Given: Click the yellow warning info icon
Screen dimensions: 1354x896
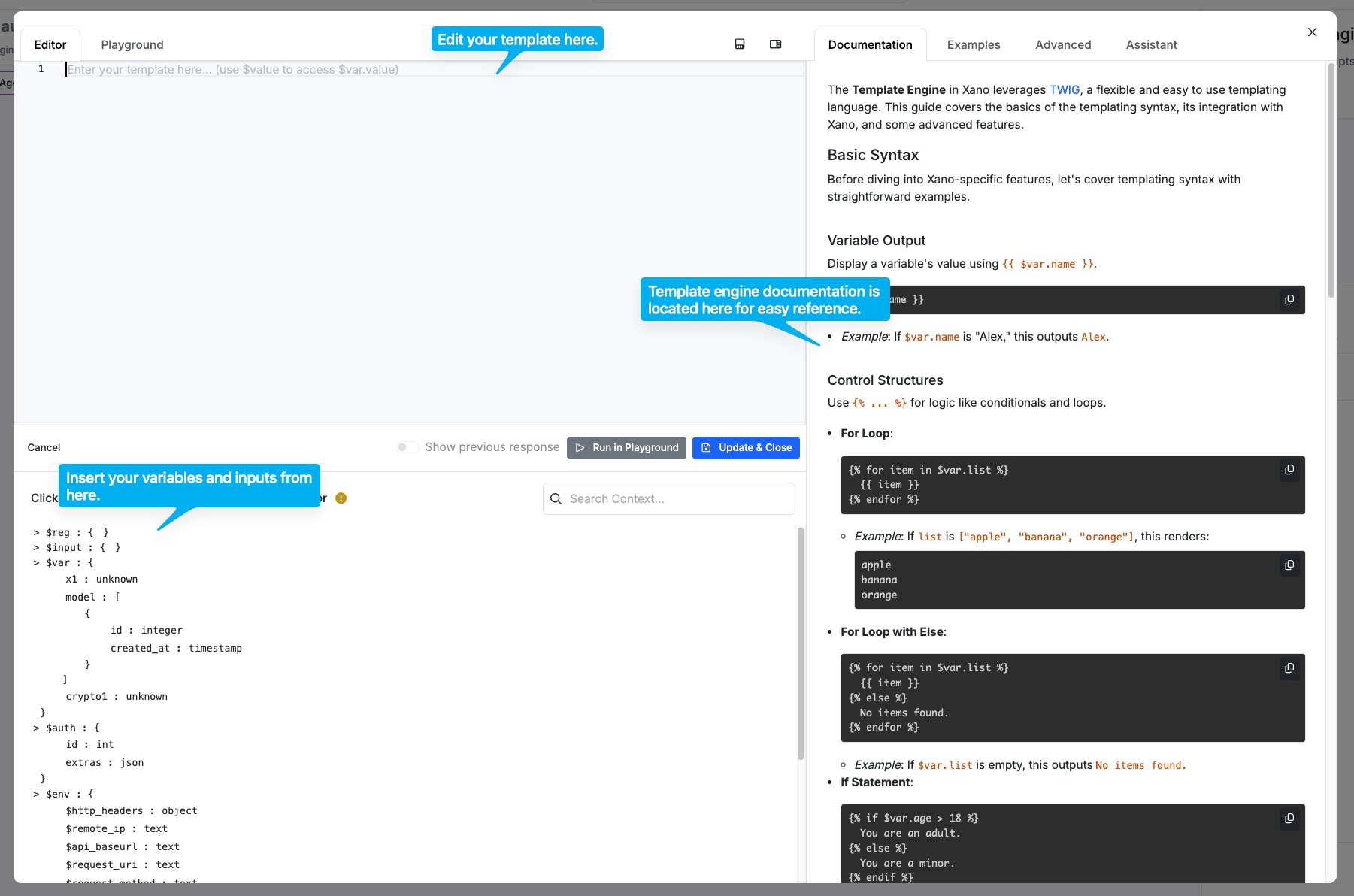Looking at the screenshot, I should [x=341, y=498].
